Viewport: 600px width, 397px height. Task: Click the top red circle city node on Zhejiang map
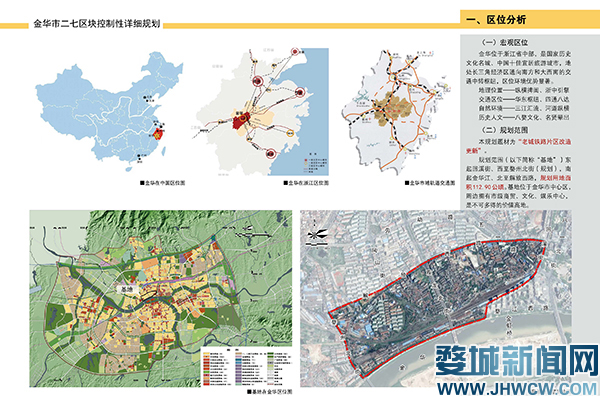tap(295, 52)
